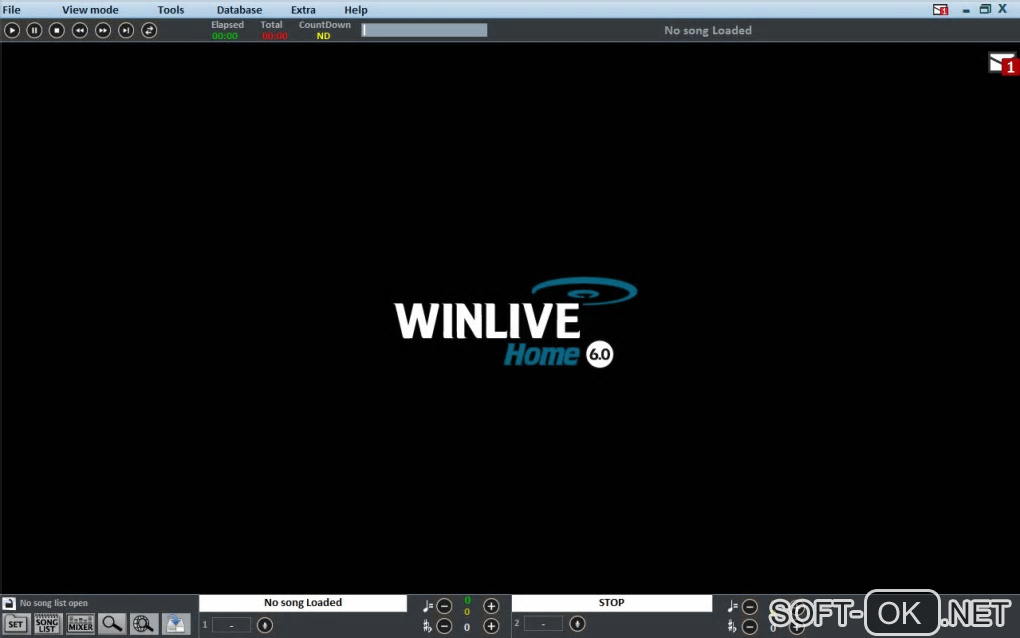Screen dimensions: 1020x638
Task: Click the 'No song Loaded' player 1 title field
Action: tap(302, 603)
